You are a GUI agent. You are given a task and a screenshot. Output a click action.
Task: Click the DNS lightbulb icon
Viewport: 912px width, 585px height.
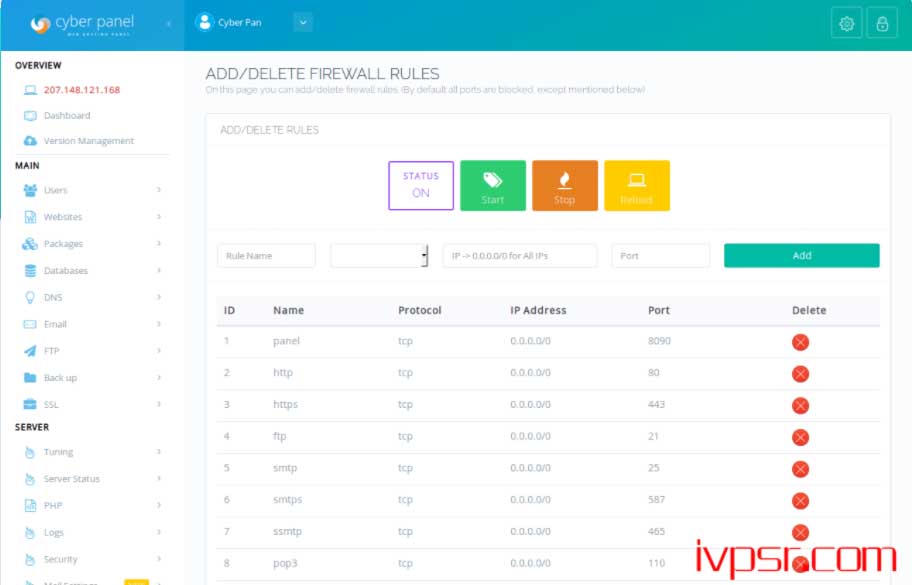30,297
